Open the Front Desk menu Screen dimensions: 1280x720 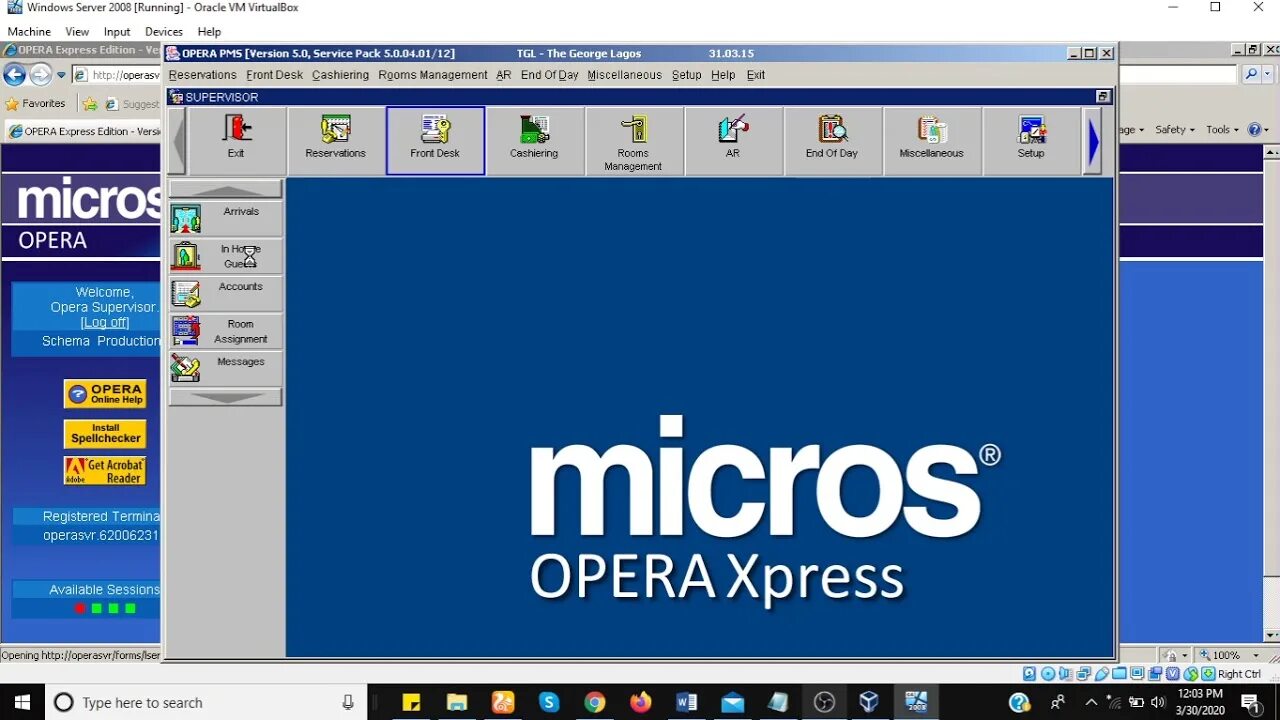coord(274,75)
